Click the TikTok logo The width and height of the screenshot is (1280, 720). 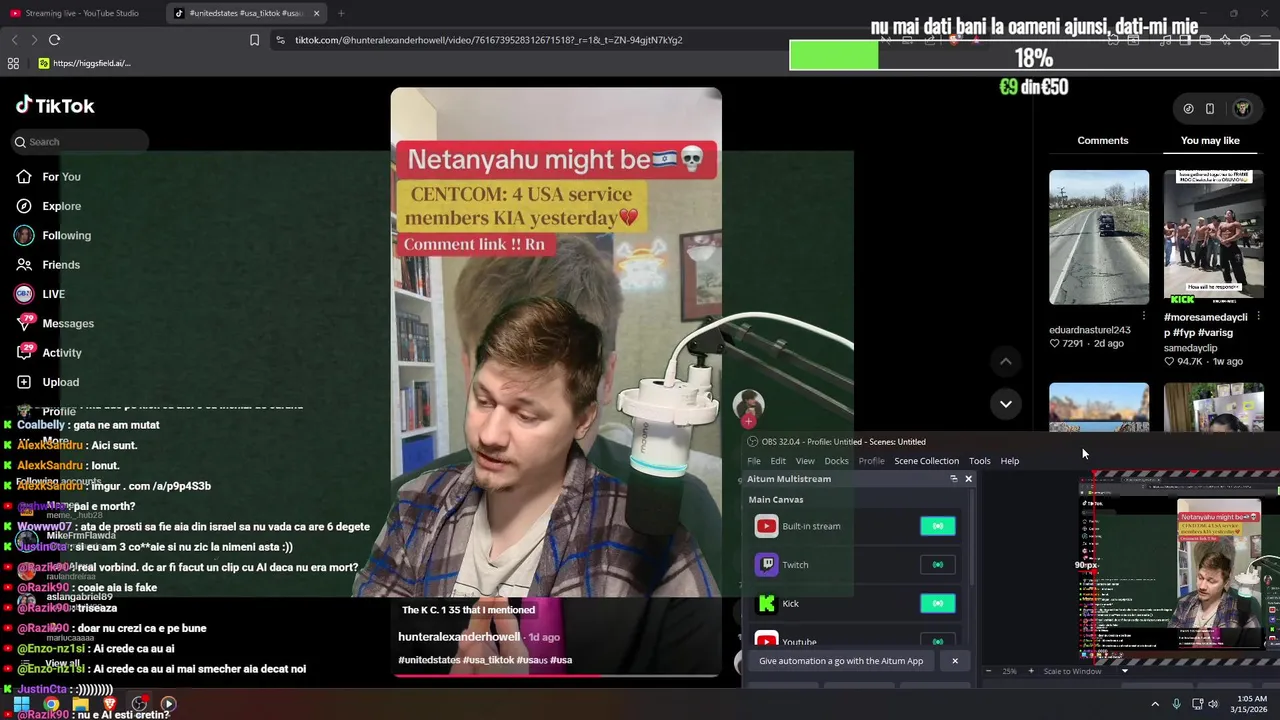coord(55,106)
